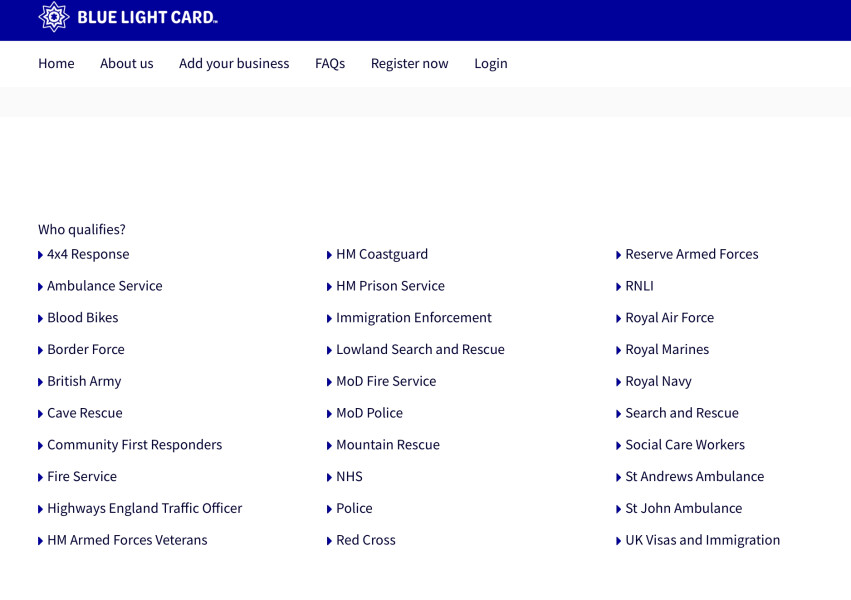This screenshot has width=851, height=600.
Task: Pick Royal Marines entry
Action: click(667, 350)
